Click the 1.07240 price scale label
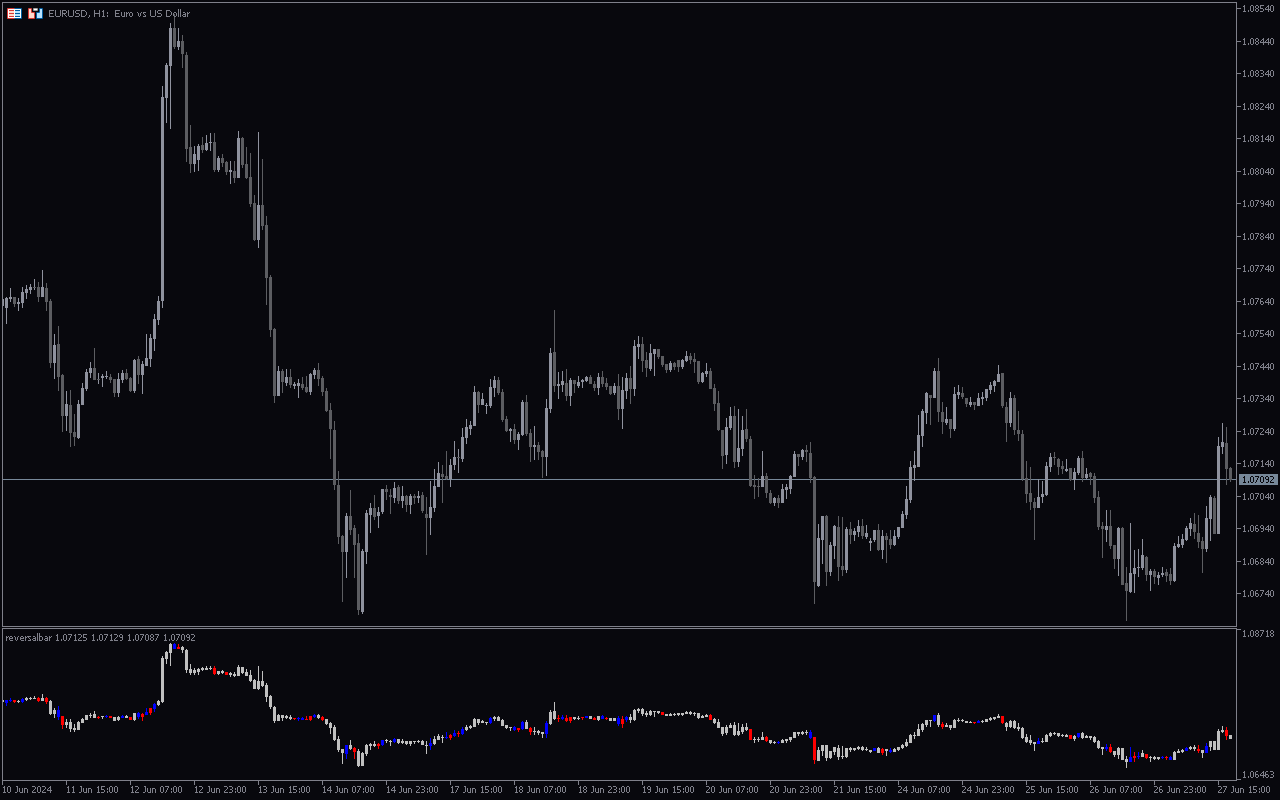This screenshot has width=1280, height=800. (x=1257, y=432)
